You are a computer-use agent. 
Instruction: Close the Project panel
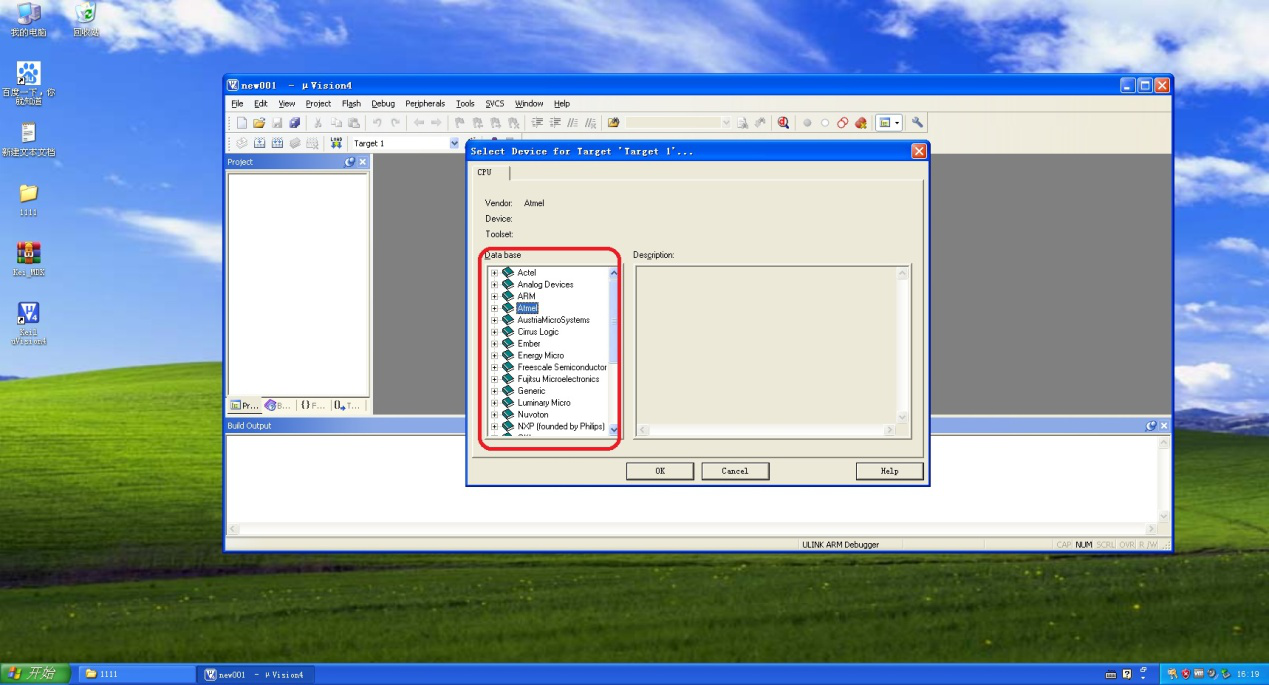362,162
